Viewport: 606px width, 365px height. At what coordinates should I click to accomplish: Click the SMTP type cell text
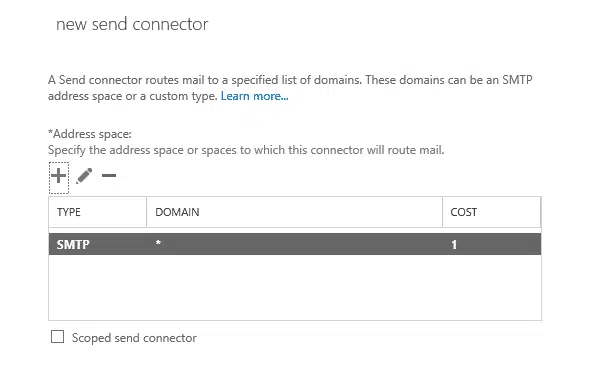tap(73, 244)
